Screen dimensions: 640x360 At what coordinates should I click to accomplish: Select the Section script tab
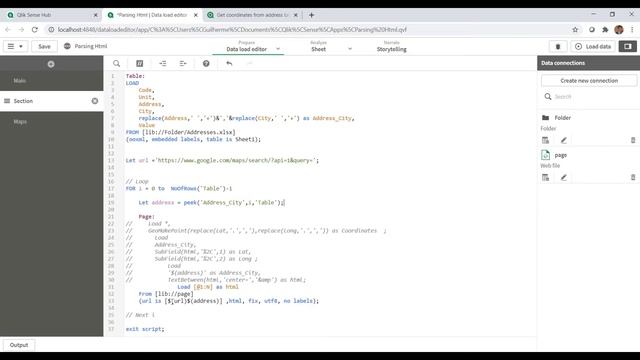pos(51,101)
